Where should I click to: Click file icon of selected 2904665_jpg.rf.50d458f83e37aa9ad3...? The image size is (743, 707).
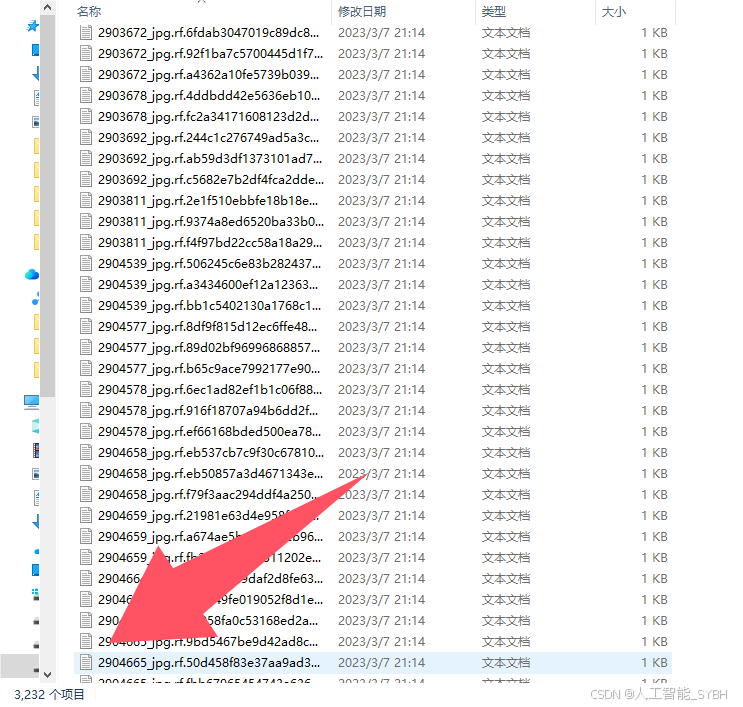coord(86,662)
